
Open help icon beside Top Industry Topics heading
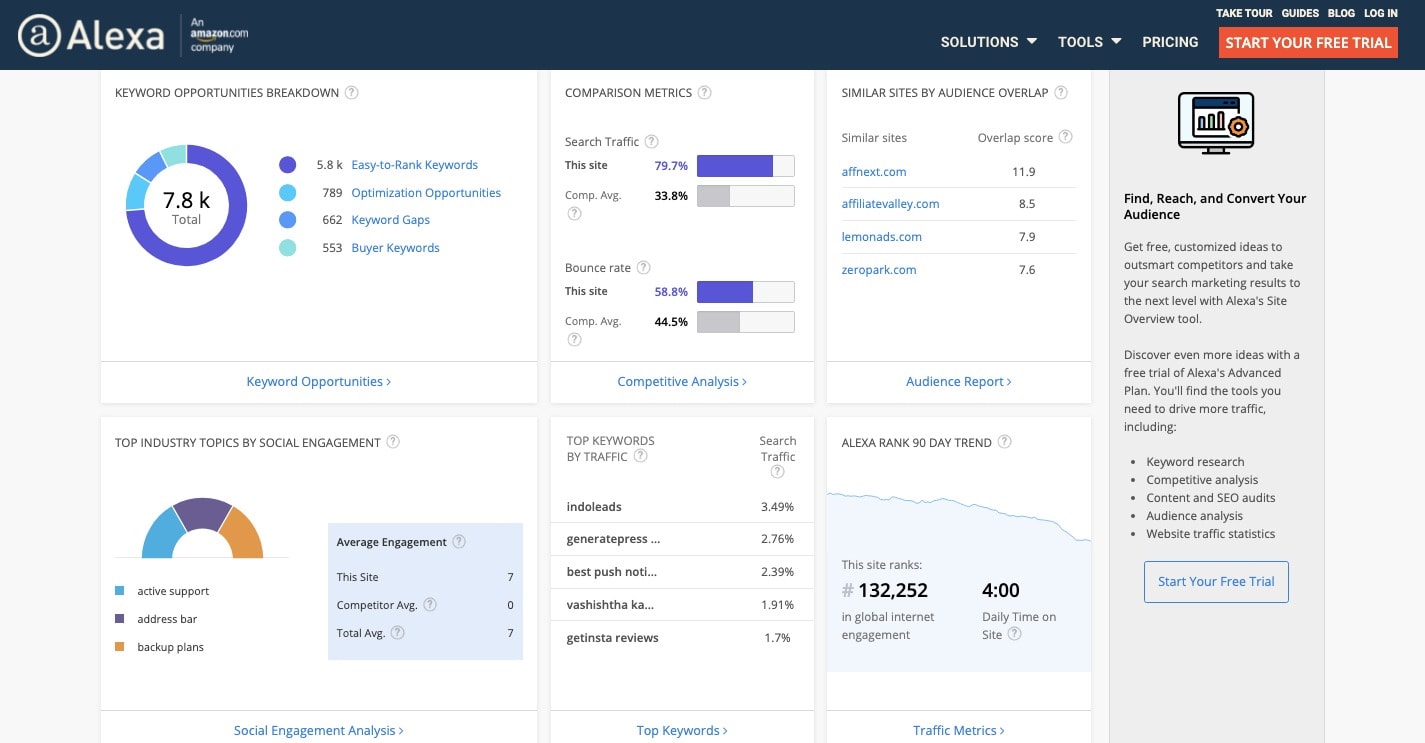click(x=393, y=442)
